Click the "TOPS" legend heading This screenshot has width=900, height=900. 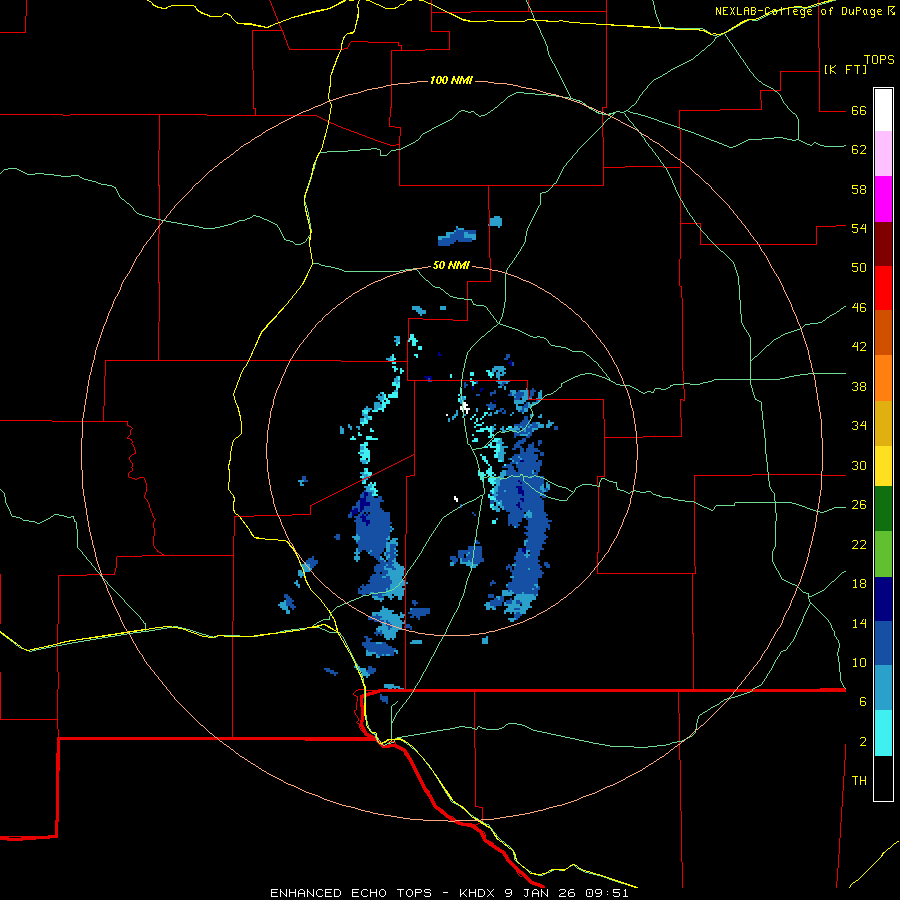click(x=879, y=60)
